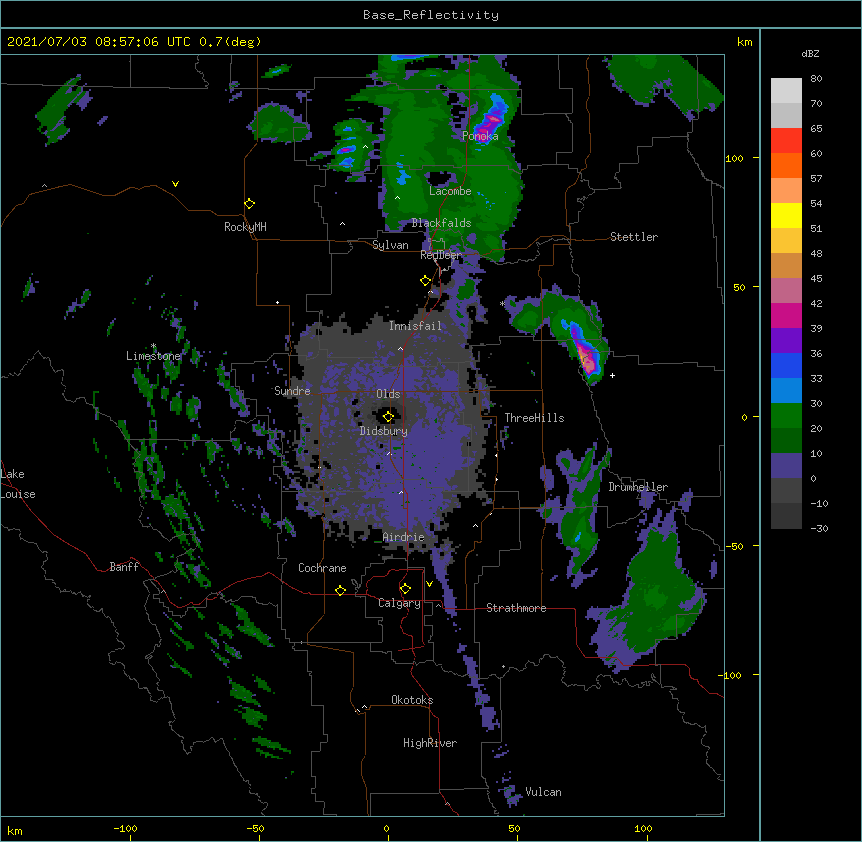Click the yellow diamond marker below RedDeer
The height and width of the screenshot is (842, 862).
(x=426, y=281)
